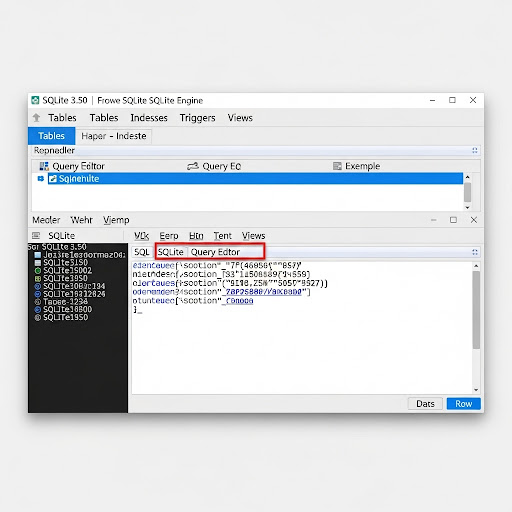
Task: Click the green grid icon of SQLite3950
Action: coord(38,279)
